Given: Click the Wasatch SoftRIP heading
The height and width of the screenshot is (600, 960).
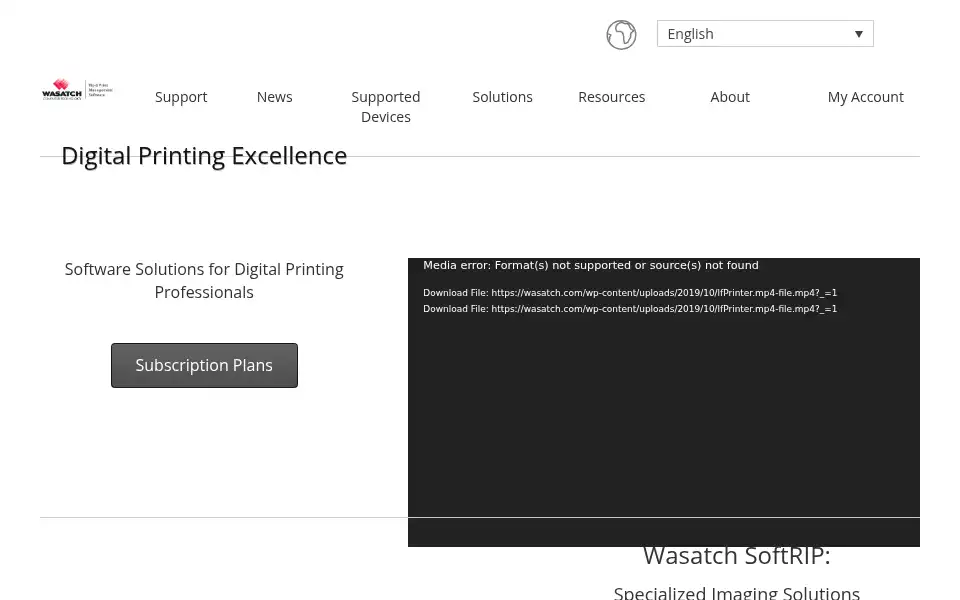Looking at the screenshot, I should [737, 555].
